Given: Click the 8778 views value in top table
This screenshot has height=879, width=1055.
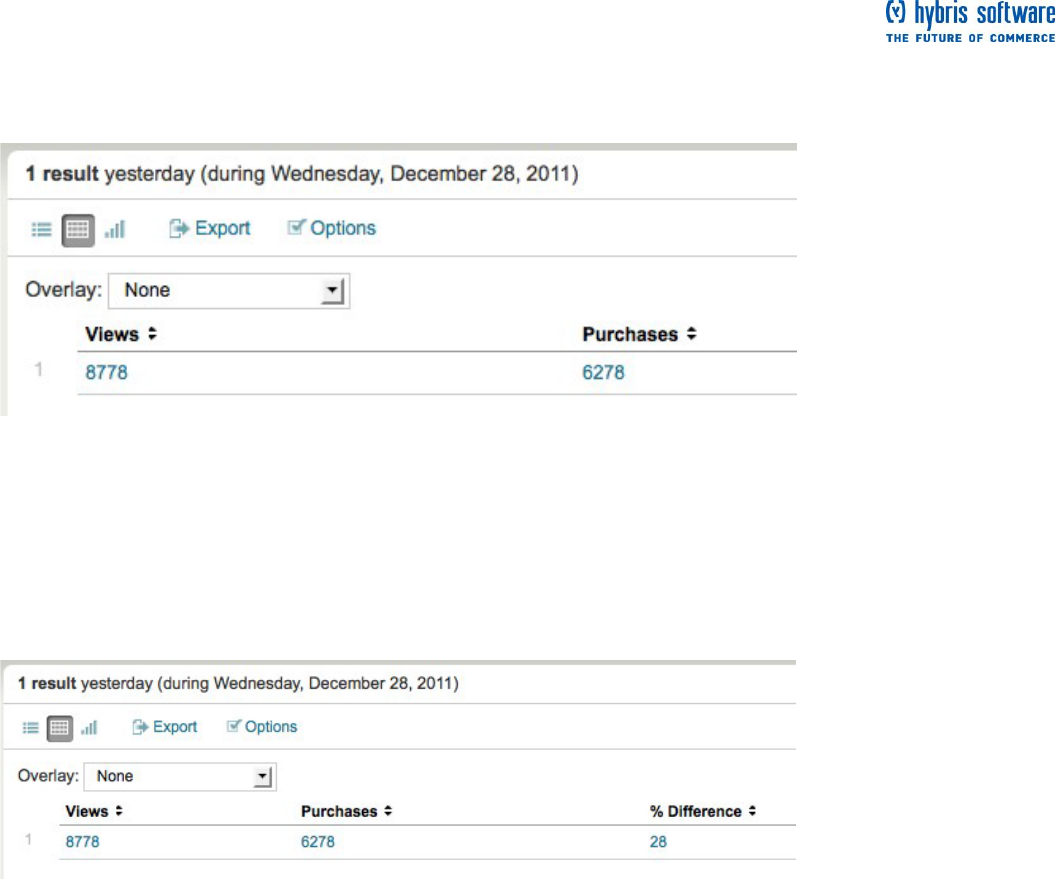Looking at the screenshot, I should [106, 374].
